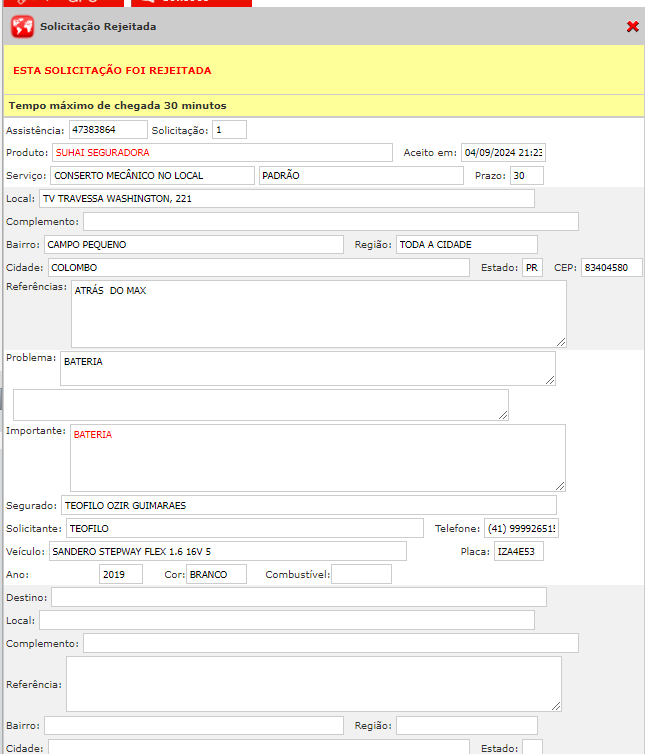Click the red globe icon in dialog title
This screenshot has width=651, height=754.
[23, 26]
